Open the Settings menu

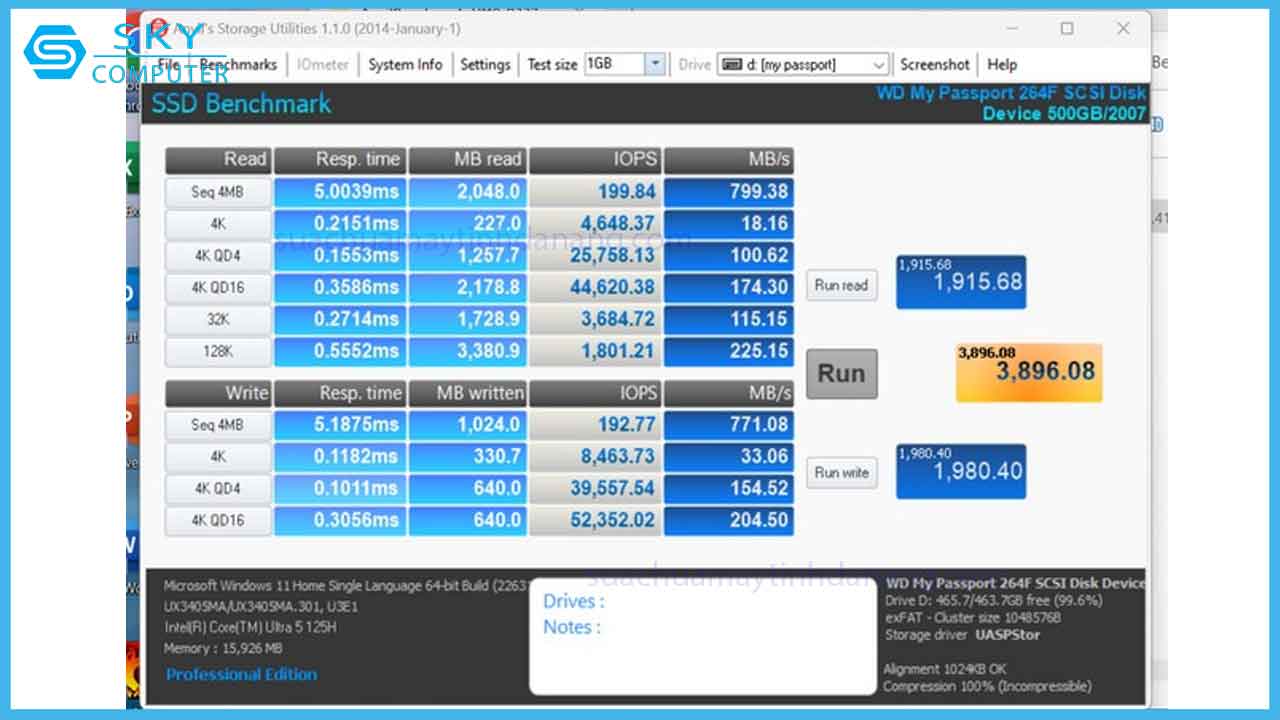pos(485,64)
